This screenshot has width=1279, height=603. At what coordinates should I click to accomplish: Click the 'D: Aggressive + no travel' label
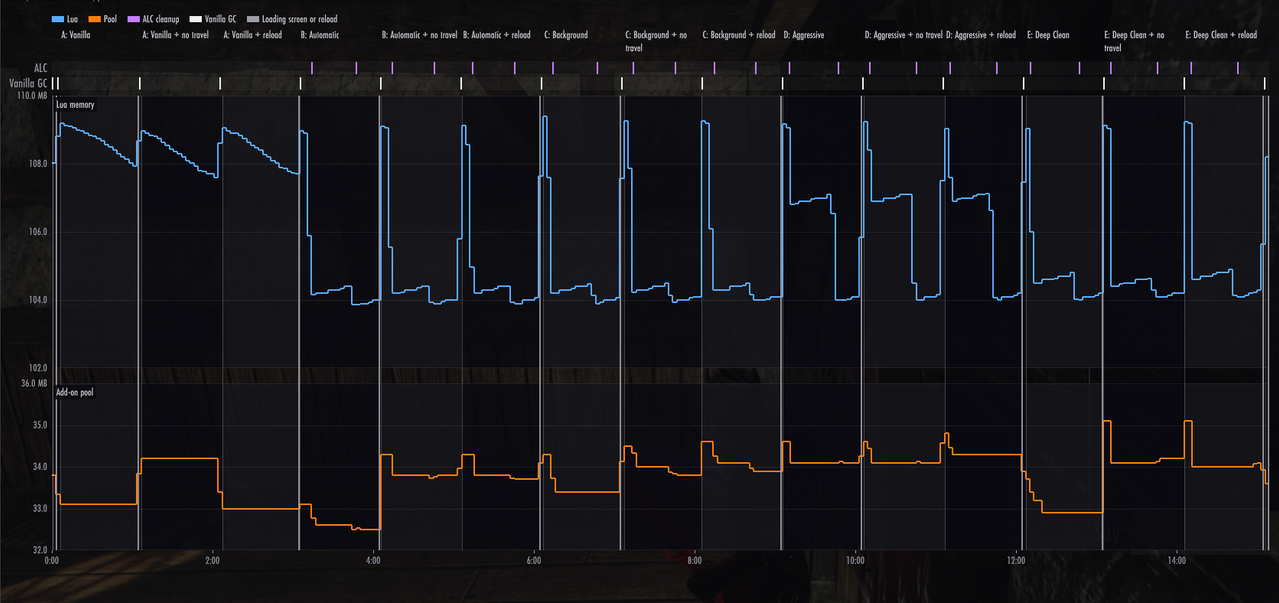coord(904,35)
